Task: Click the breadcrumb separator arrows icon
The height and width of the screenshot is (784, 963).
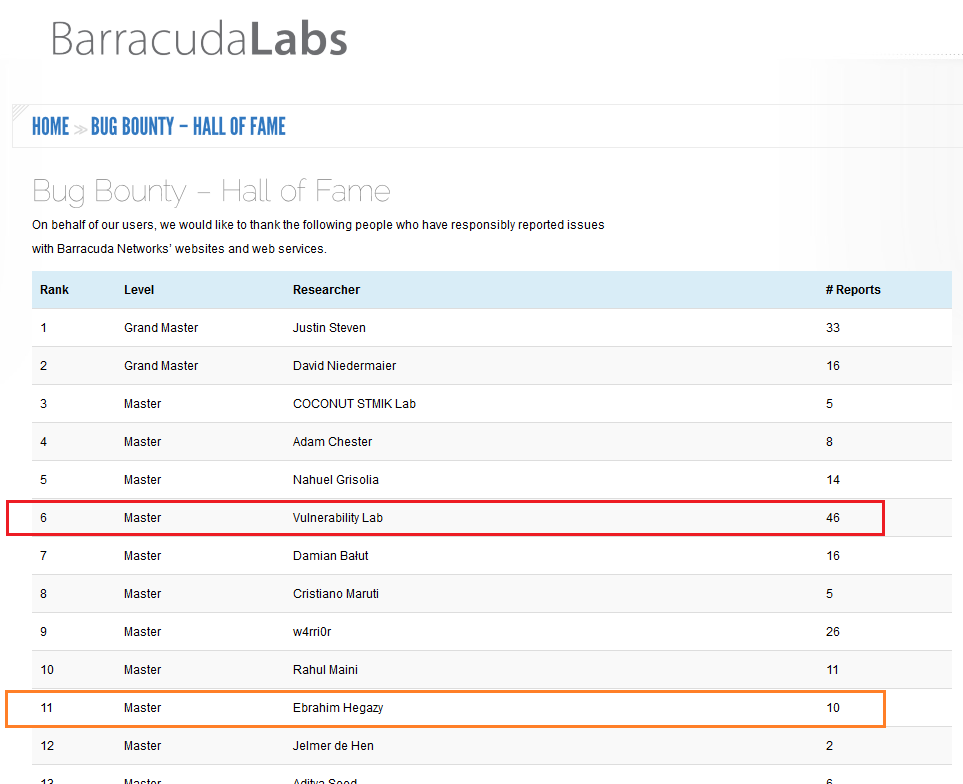Action: (x=80, y=126)
